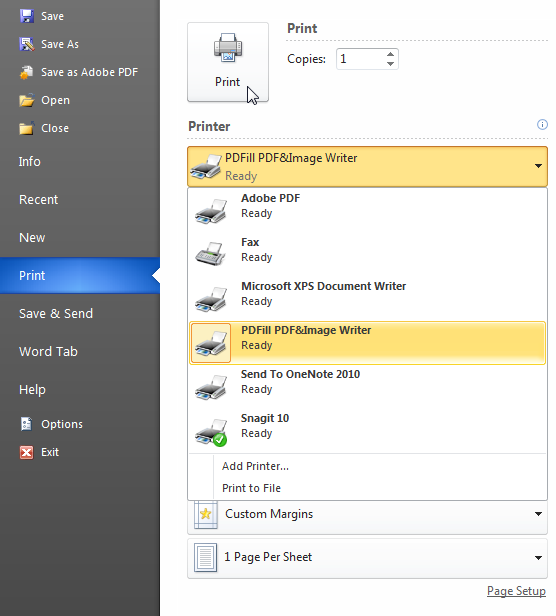Click the Open folder icon
This screenshot has height=616, width=556.
tap(27, 100)
